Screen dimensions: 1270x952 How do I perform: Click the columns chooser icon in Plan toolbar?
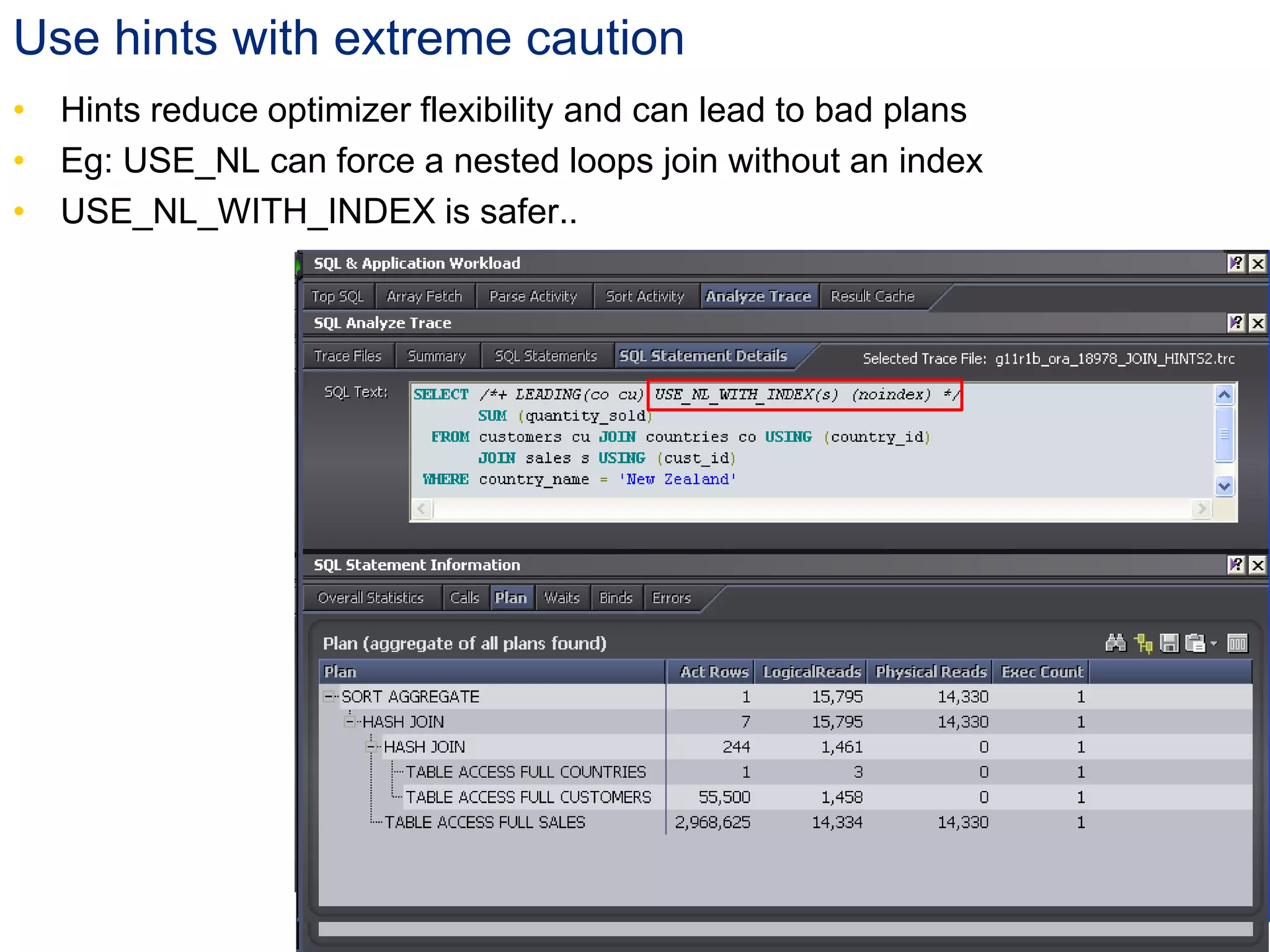pyautogui.click(x=1237, y=643)
